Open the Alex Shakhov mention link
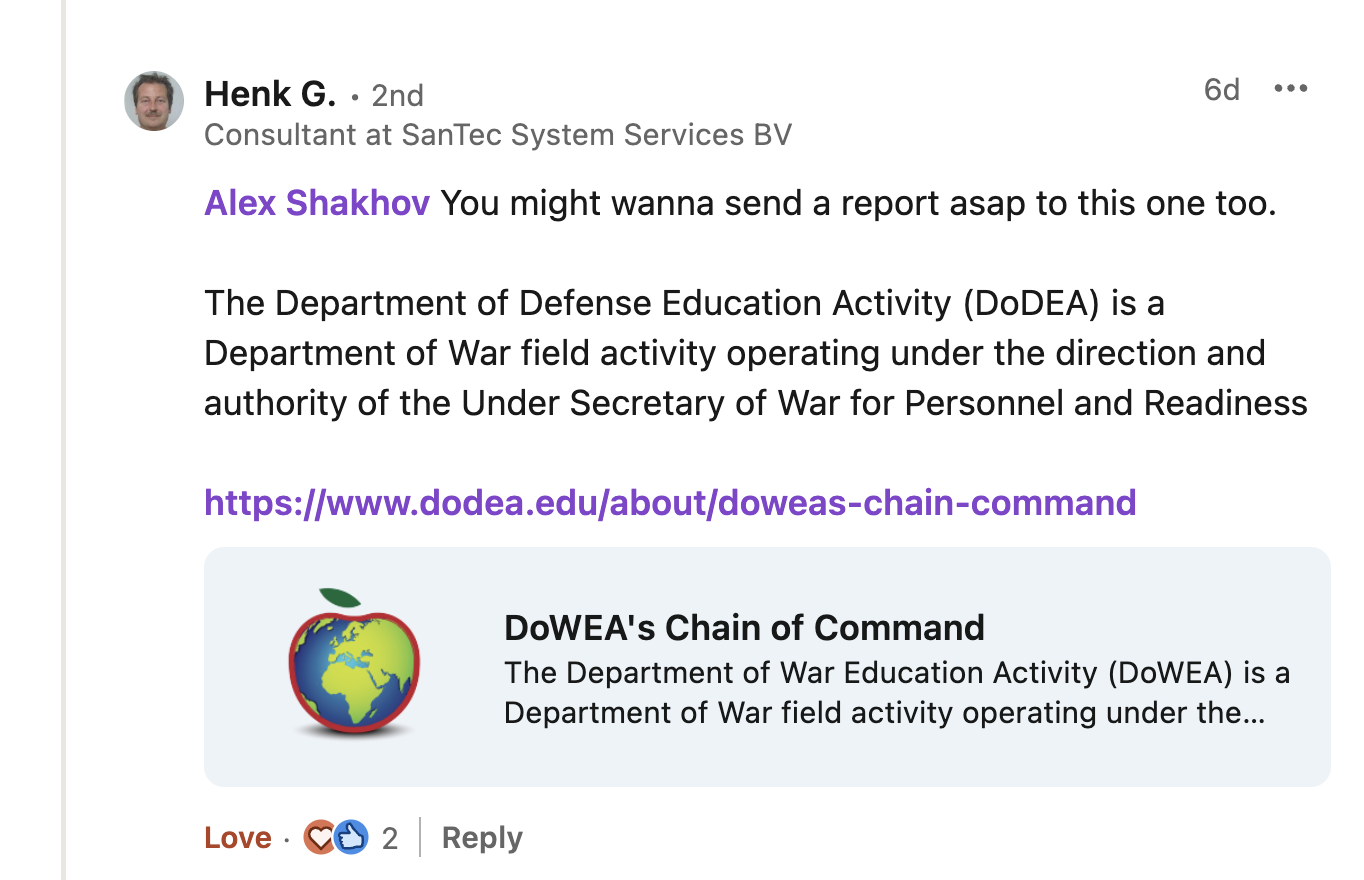 [x=316, y=202]
